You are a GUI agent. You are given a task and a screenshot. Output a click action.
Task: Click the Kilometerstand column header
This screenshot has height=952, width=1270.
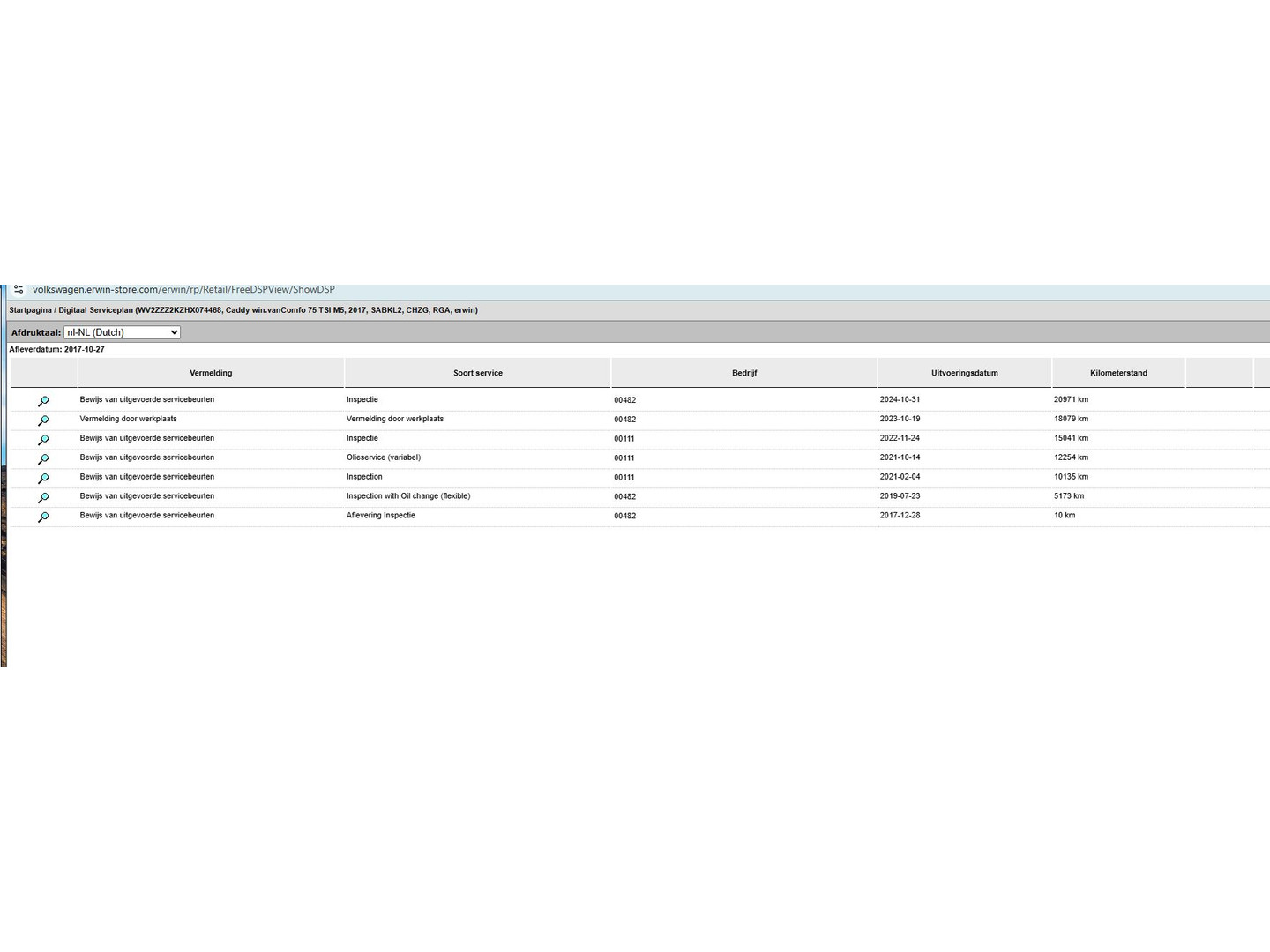(1118, 373)
